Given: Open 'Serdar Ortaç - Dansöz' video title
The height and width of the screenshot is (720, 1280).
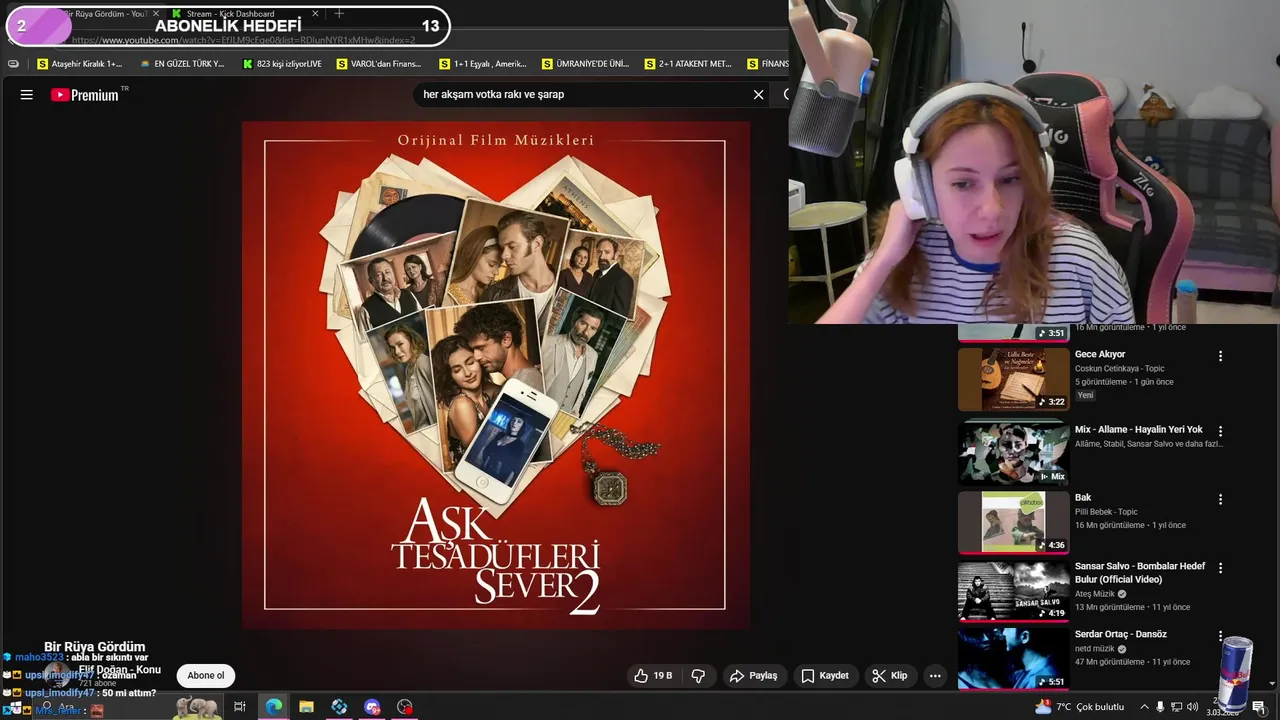Looking at the screenshot, I should 1121,634.
